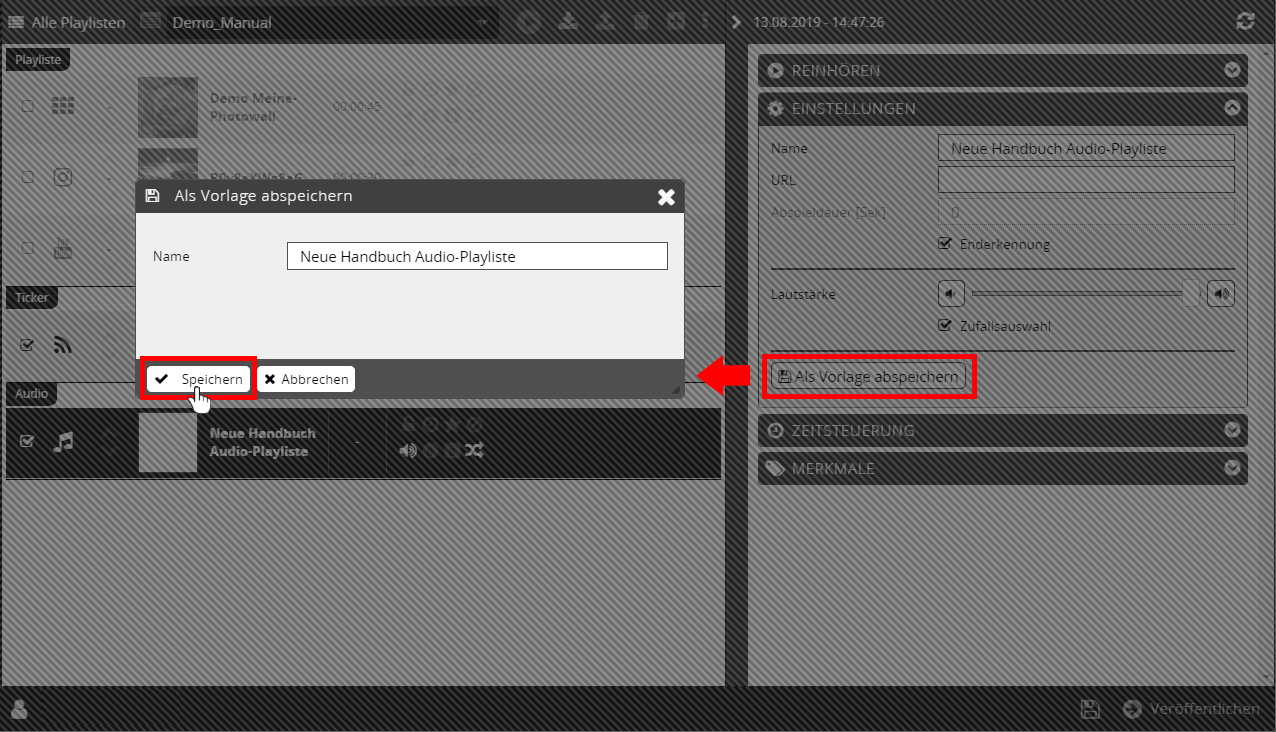The width and height of the screenshot is (1276, 732).
Task: Click the Speichern button in the dialog
Action: [199, 380]
